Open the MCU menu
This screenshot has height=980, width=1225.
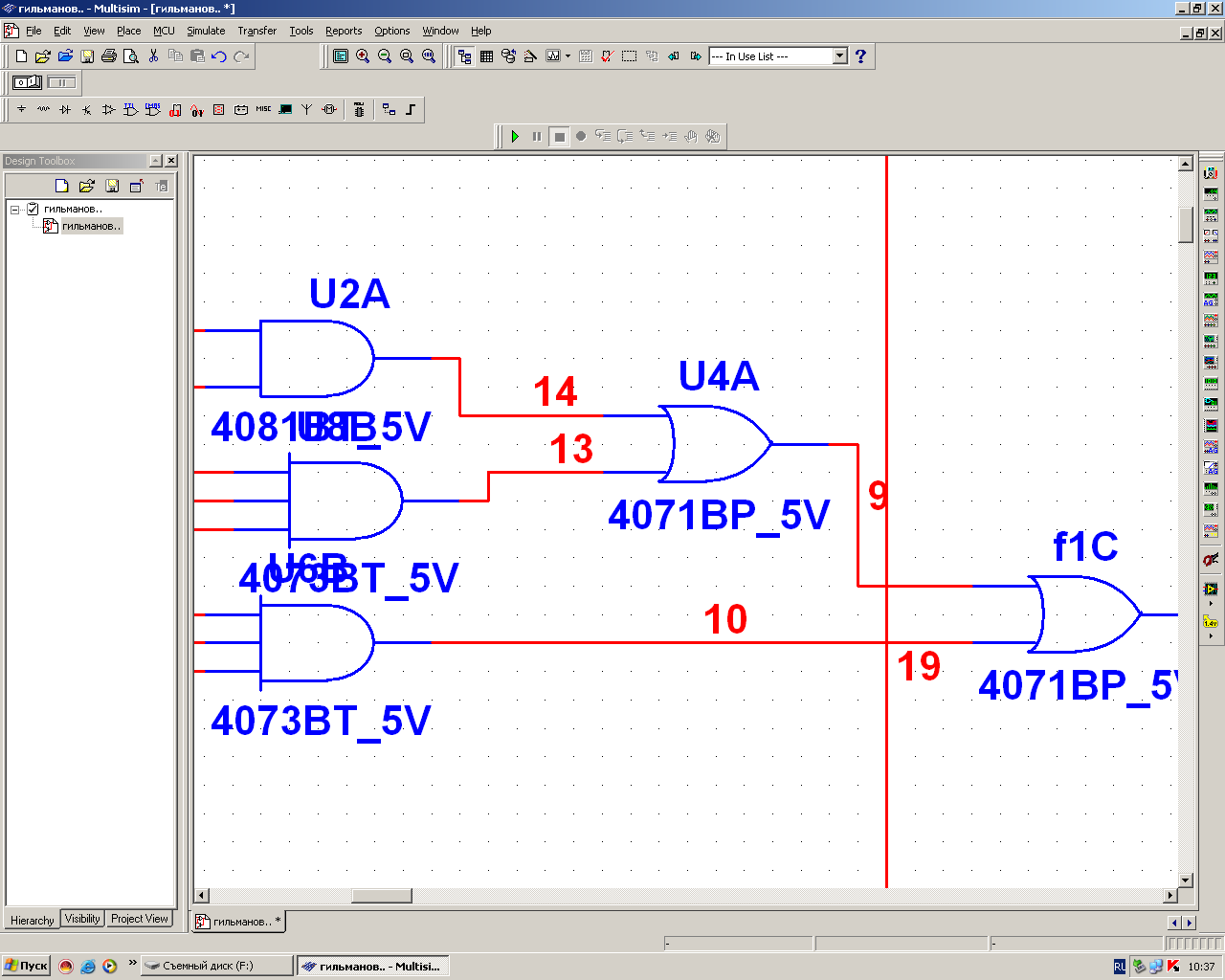click(164, 31)
